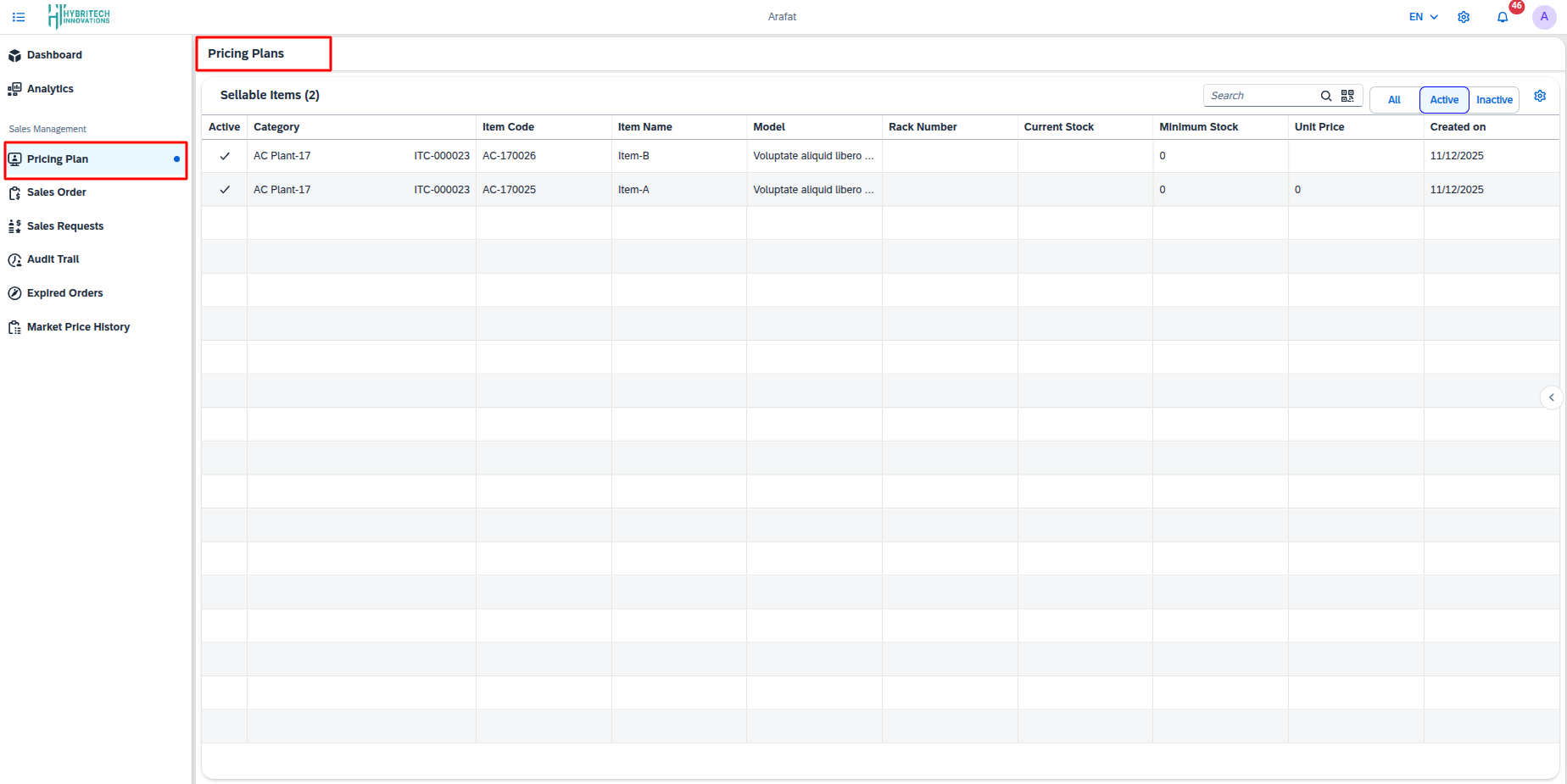The width and height of the screenshot is (1567, 784).
Task: Go to Sales Order page
Action: [x=56, y=192]
